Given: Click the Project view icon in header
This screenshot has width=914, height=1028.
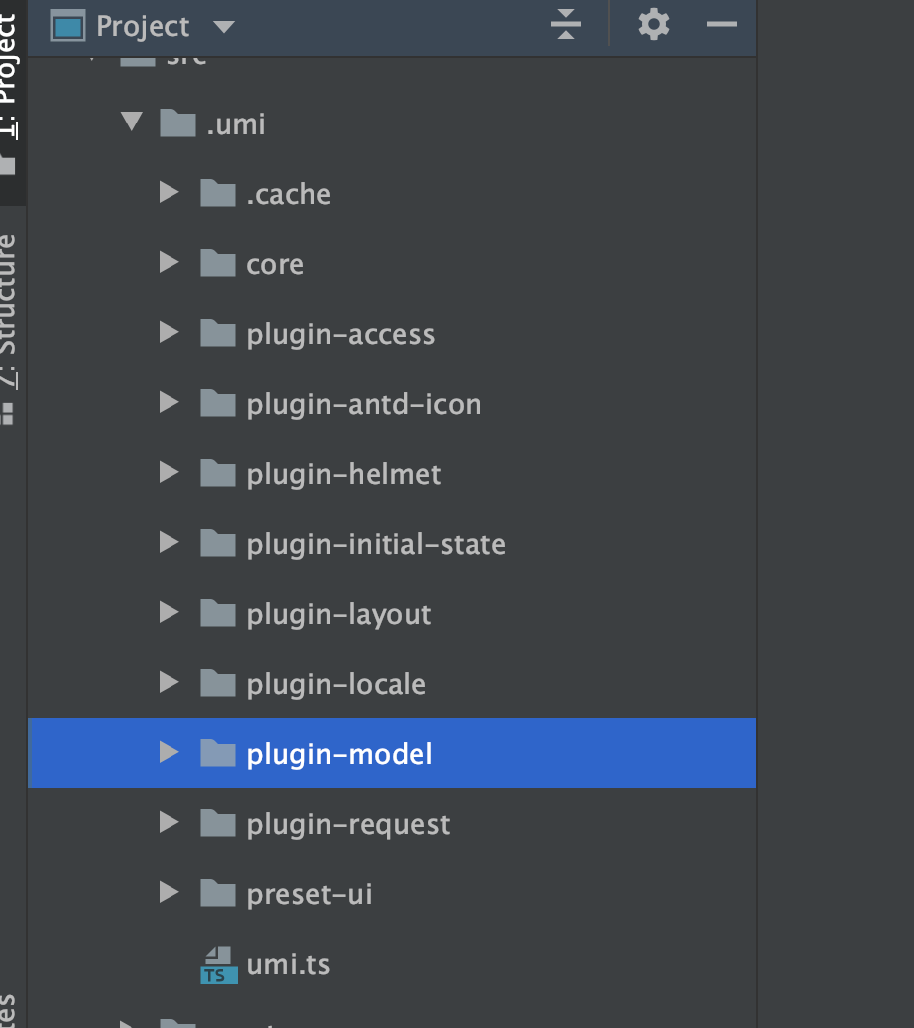Looking at the screenshot, I should 69,27.
